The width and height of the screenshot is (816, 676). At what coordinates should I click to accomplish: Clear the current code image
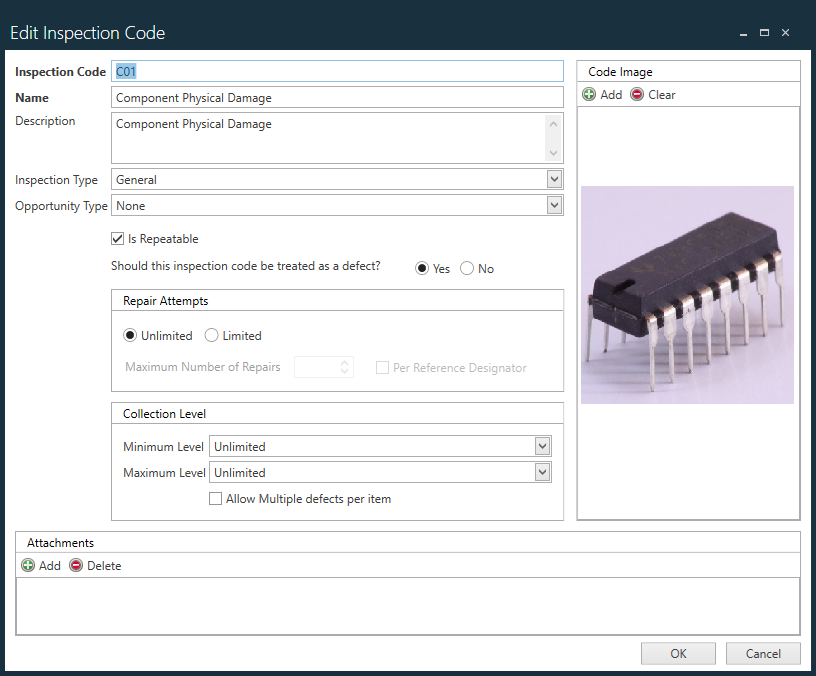click(653, 94)
